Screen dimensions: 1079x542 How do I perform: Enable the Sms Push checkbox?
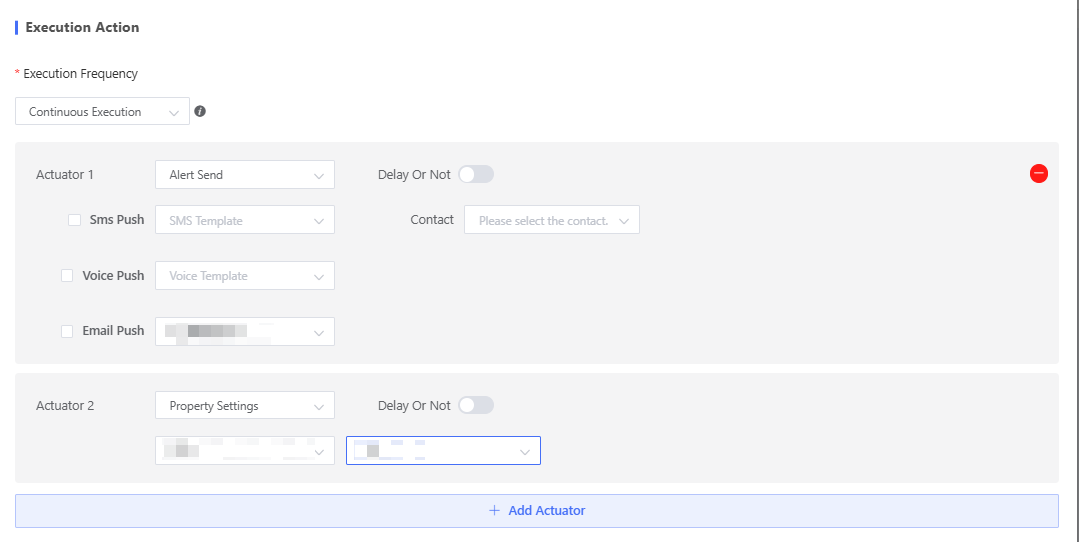(x=75, y=220)
